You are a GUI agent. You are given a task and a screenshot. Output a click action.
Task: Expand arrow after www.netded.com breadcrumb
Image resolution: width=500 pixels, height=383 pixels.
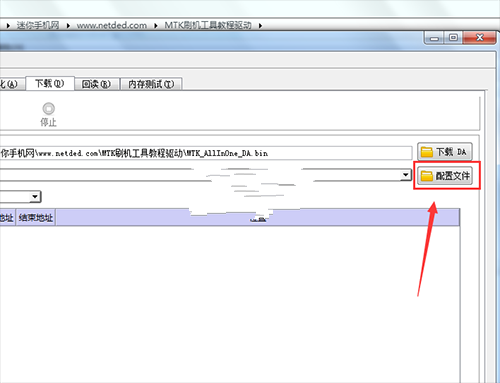point(156,26)
